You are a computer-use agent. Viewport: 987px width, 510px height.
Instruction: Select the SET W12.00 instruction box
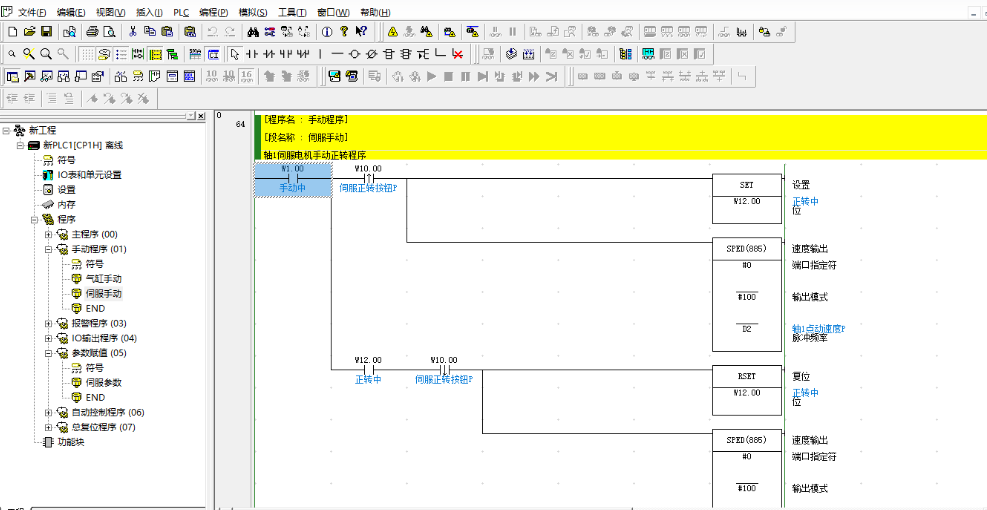tap(746, 194)
